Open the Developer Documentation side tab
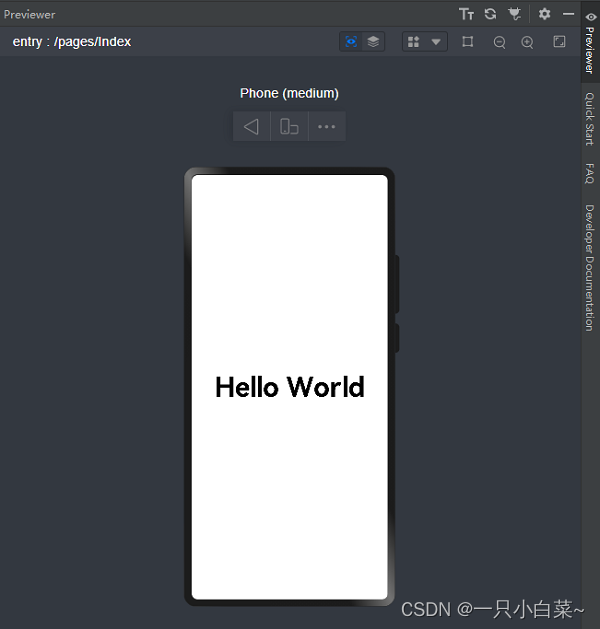Viewport: 600px width, 629px height. pos(590,268)
